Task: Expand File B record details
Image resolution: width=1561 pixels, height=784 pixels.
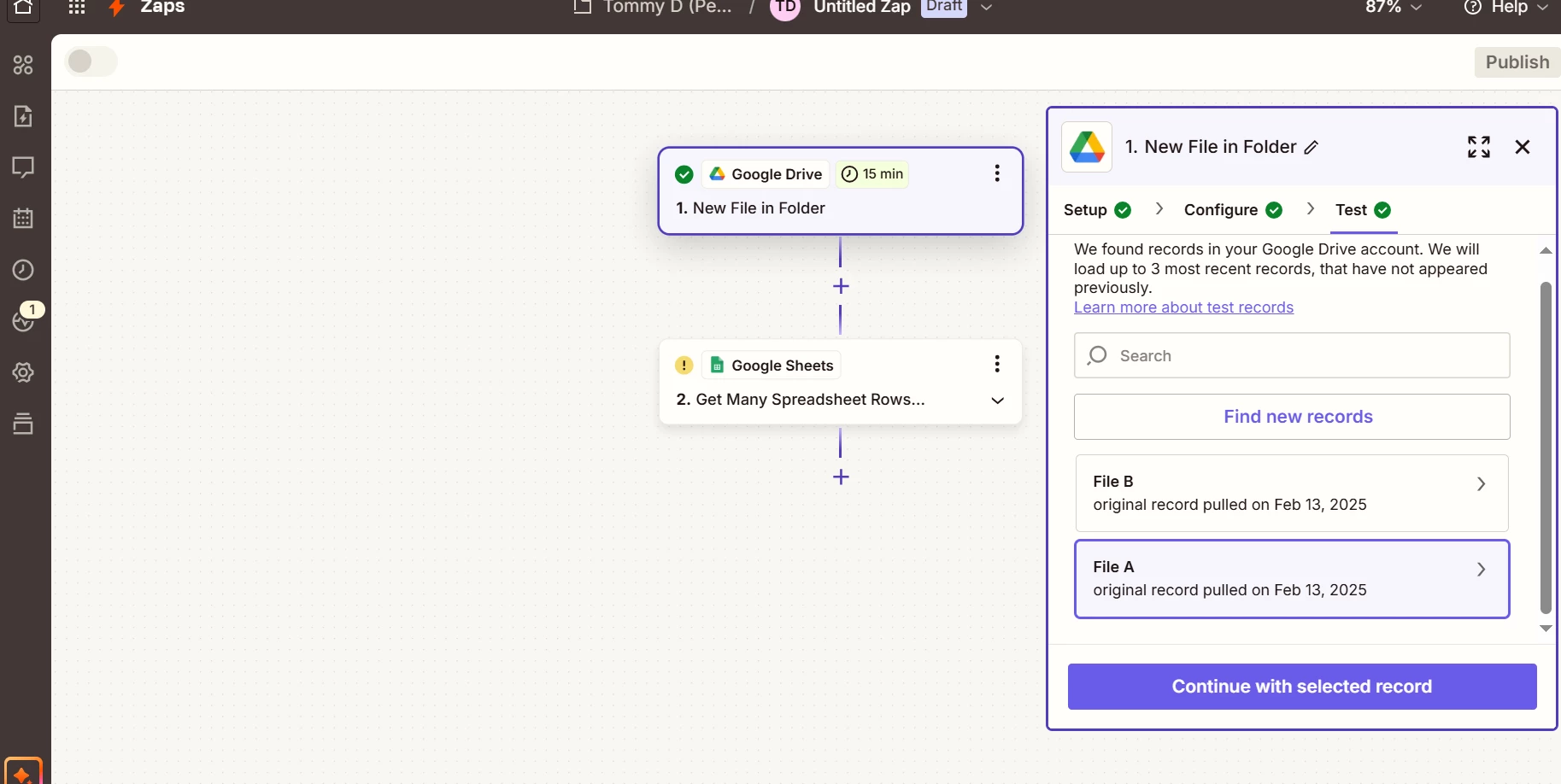Action: (1482, 484)
